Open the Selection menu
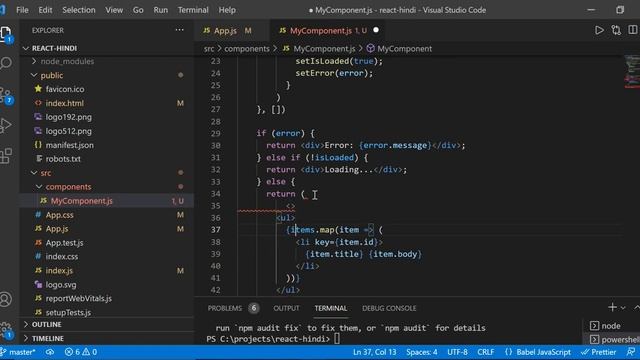The width and height of the screenshot is (640, 360). point(78,10)
